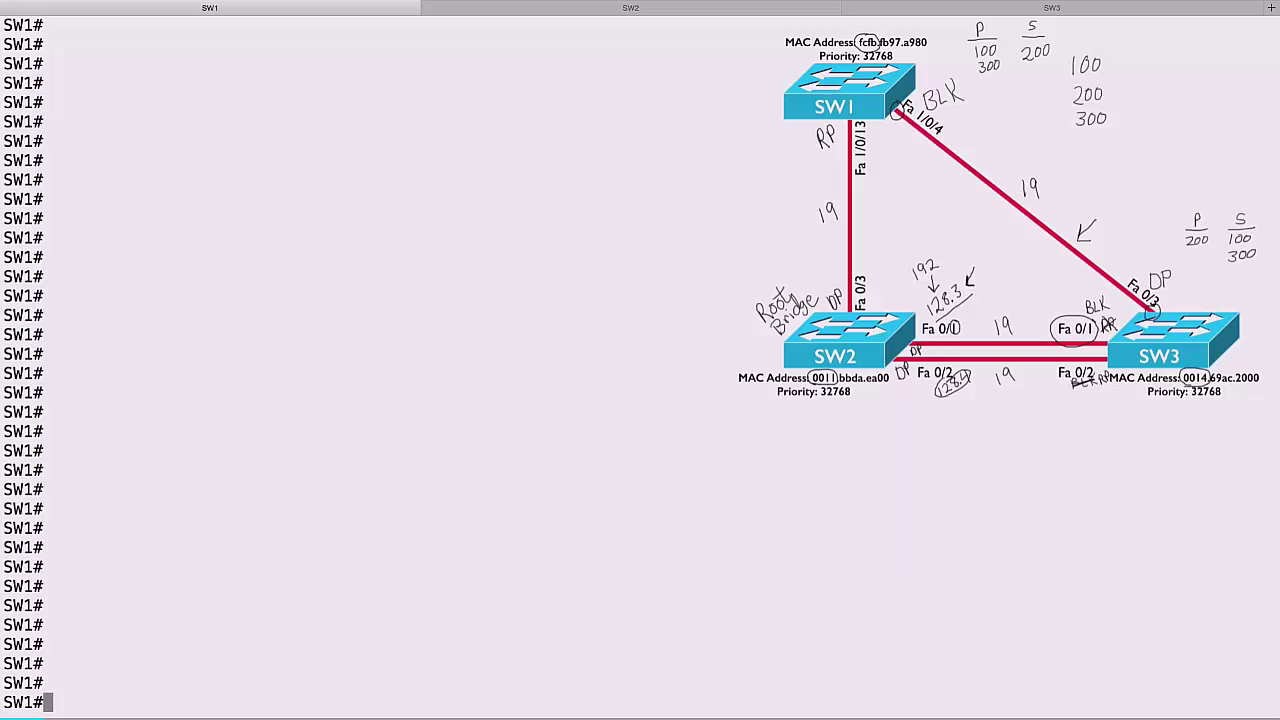1280x720 pixels.
Task: Select the SW1 terminal tab
Action: (x=210, y=8)
